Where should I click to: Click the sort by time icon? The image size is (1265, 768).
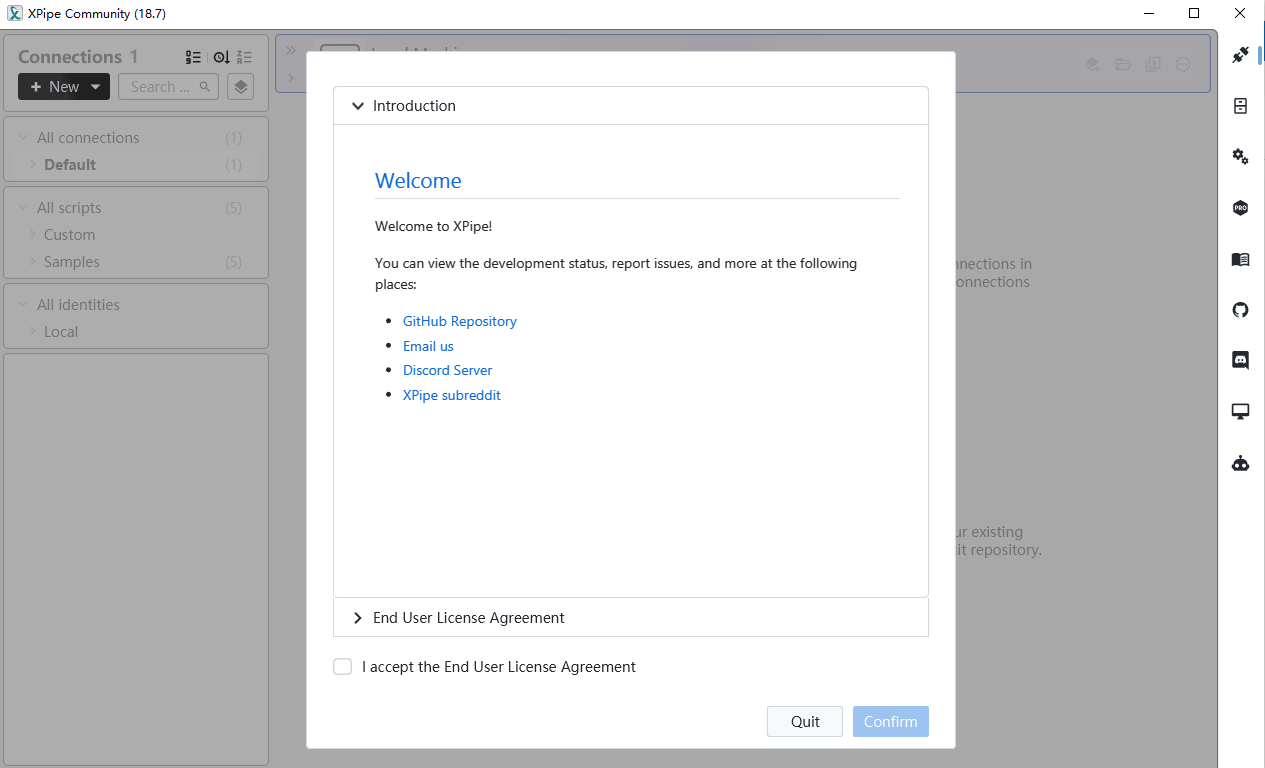[x=221, y=57]
